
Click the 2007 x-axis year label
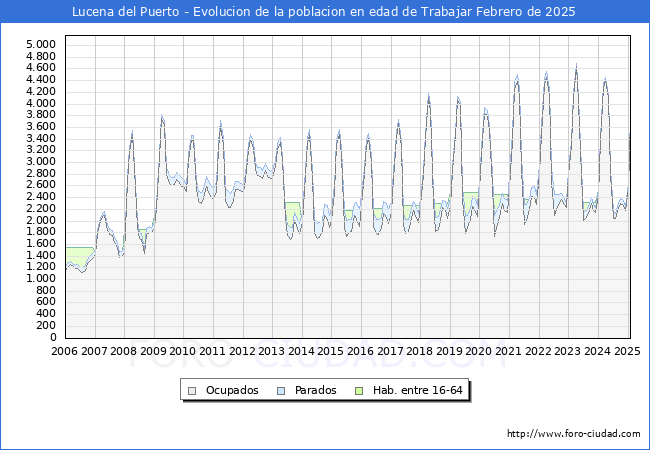(x=94, y=351)
